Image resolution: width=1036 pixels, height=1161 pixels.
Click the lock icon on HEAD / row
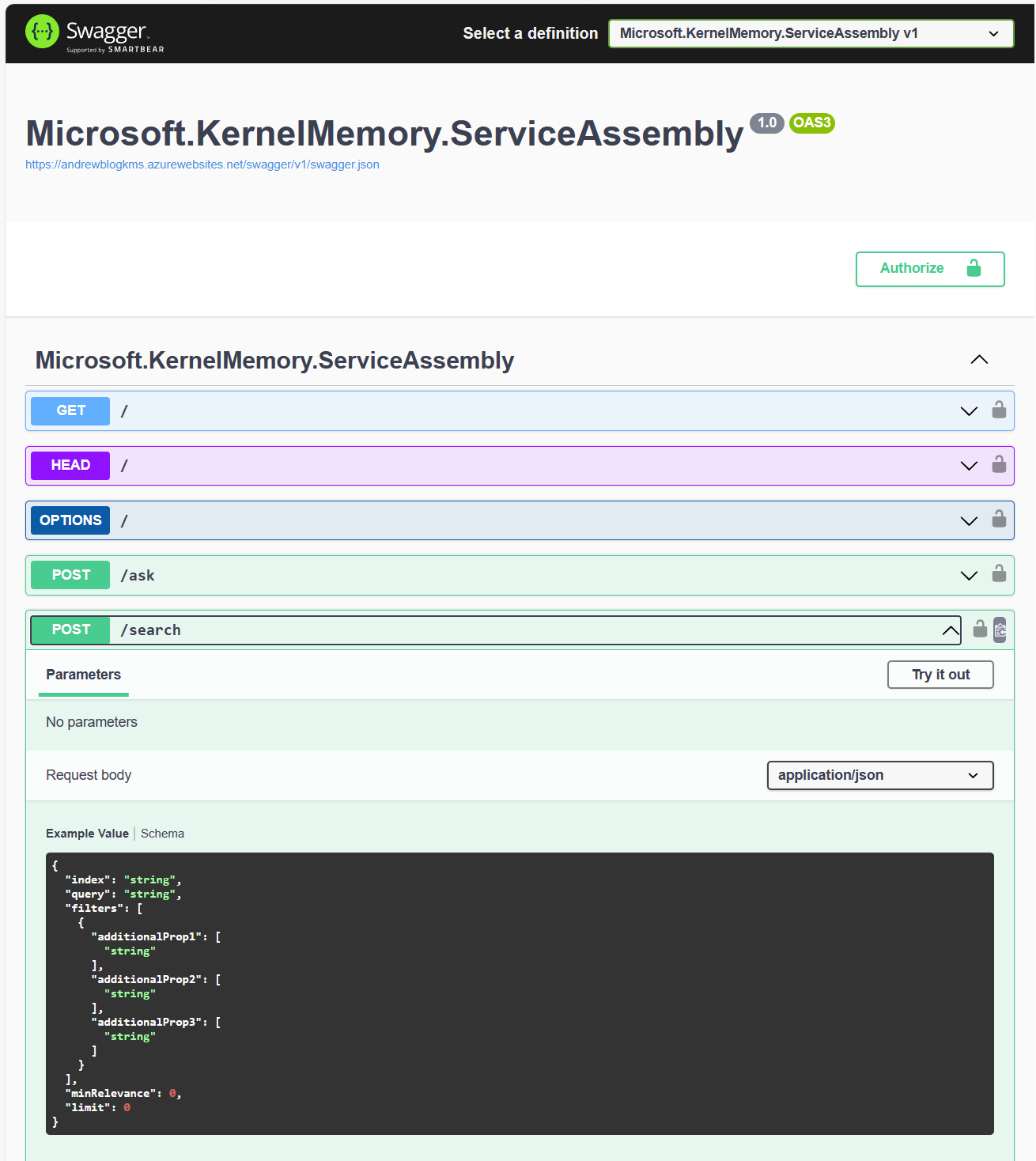tap(999, 464)
